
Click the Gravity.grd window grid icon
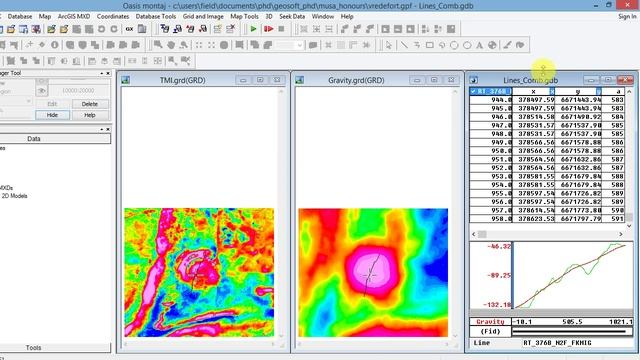300,80
